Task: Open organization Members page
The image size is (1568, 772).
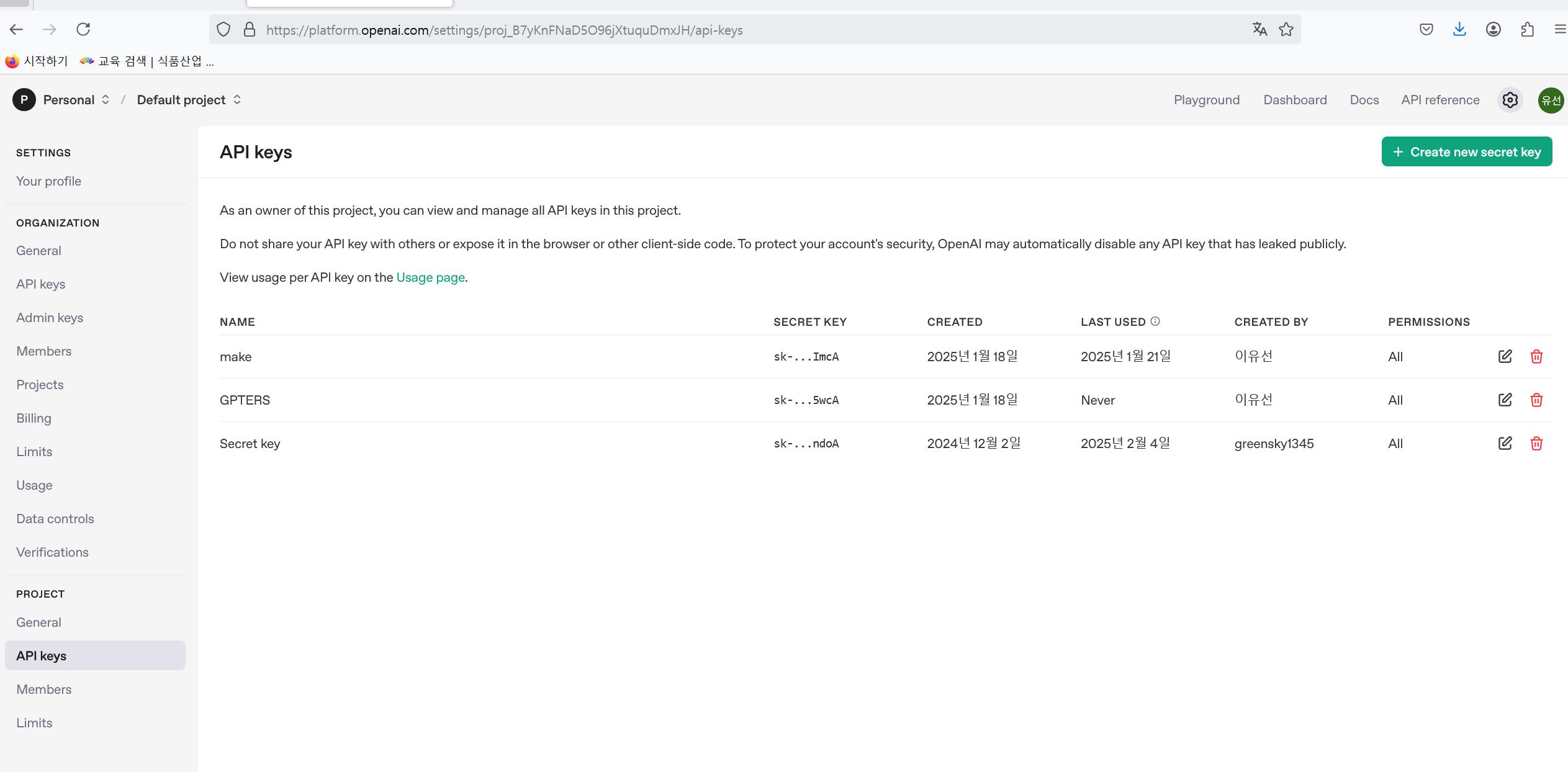Action: coord(95,351)
